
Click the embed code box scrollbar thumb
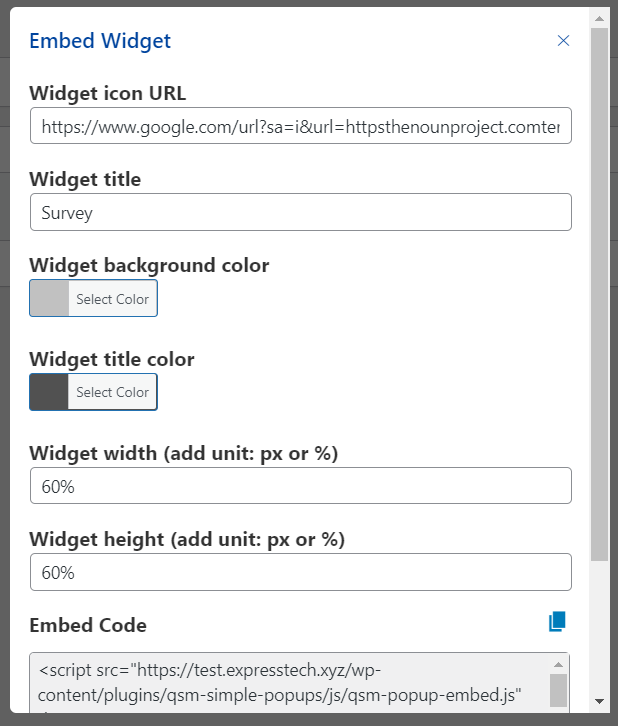tap(559, 690)
